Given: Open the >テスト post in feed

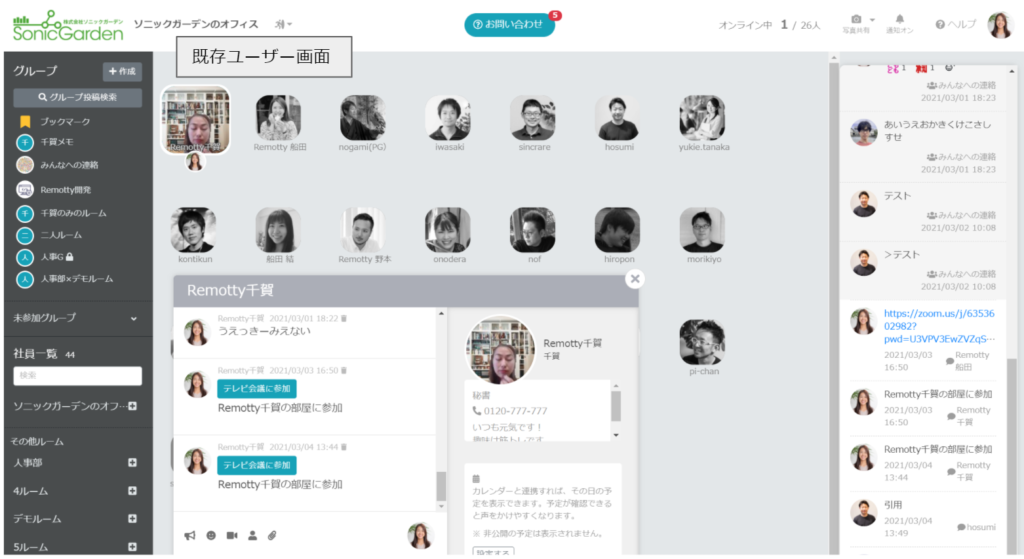Looking at the screenshot, I should point(901,255).
